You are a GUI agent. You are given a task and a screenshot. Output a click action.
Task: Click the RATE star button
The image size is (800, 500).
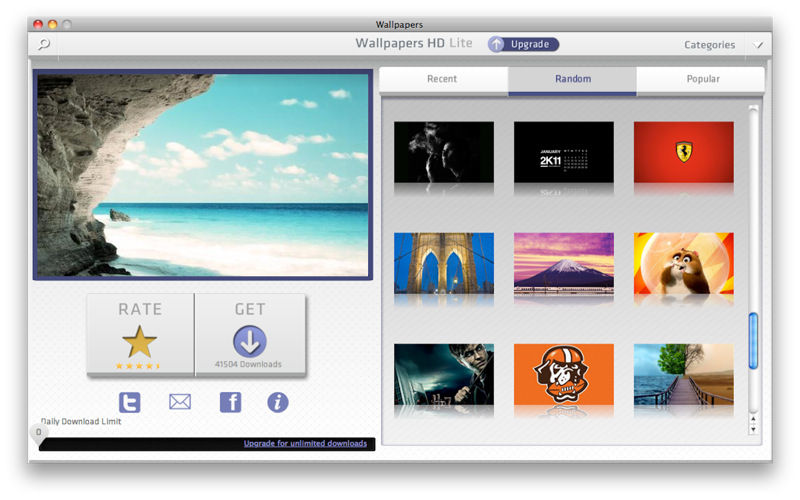coord(140,335)
